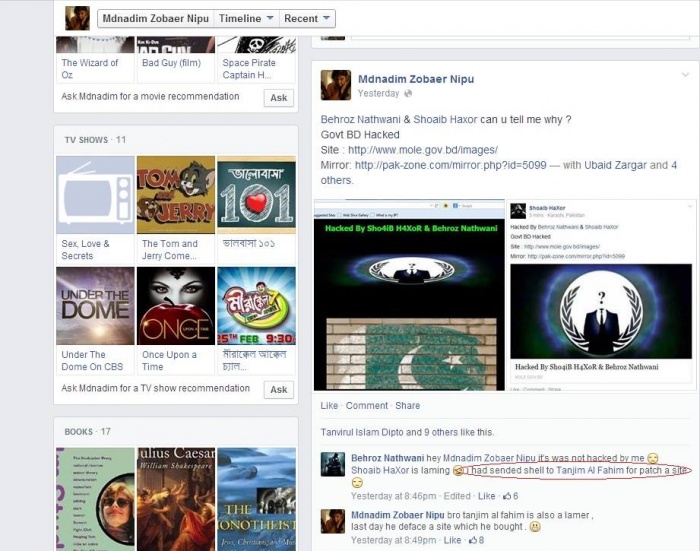Open 'Once Upon a Time' title text
The height and width of the screenshot is (551, 700).
pos(169,360)
